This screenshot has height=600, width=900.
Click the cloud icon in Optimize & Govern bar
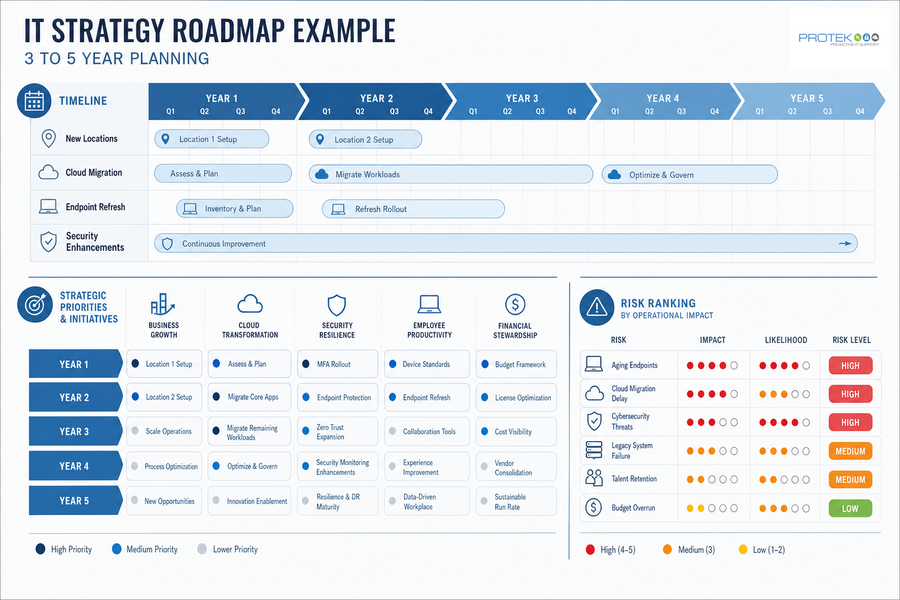[614, 175]
